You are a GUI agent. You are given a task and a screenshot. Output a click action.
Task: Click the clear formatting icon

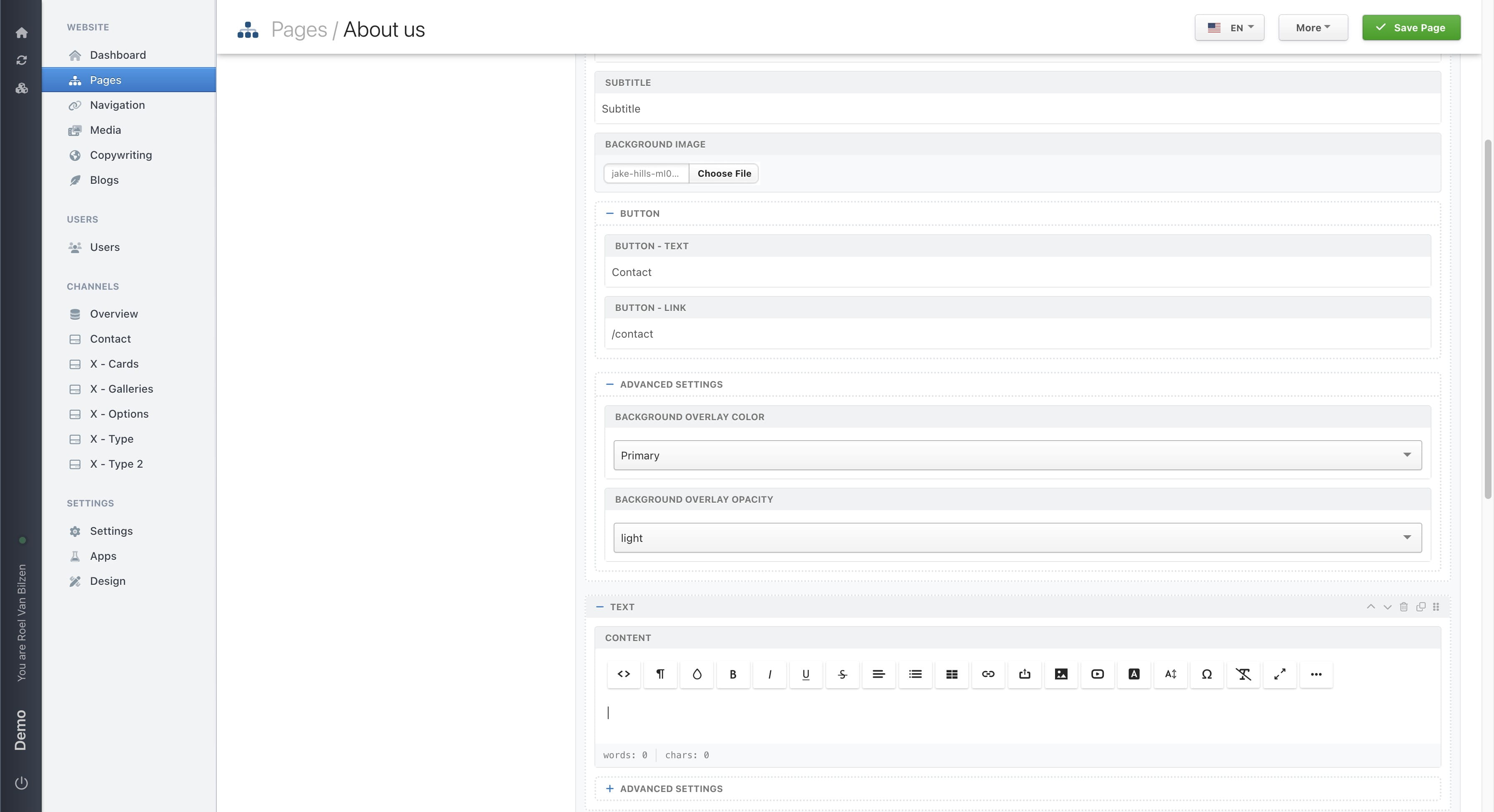tap(1243, 674)
